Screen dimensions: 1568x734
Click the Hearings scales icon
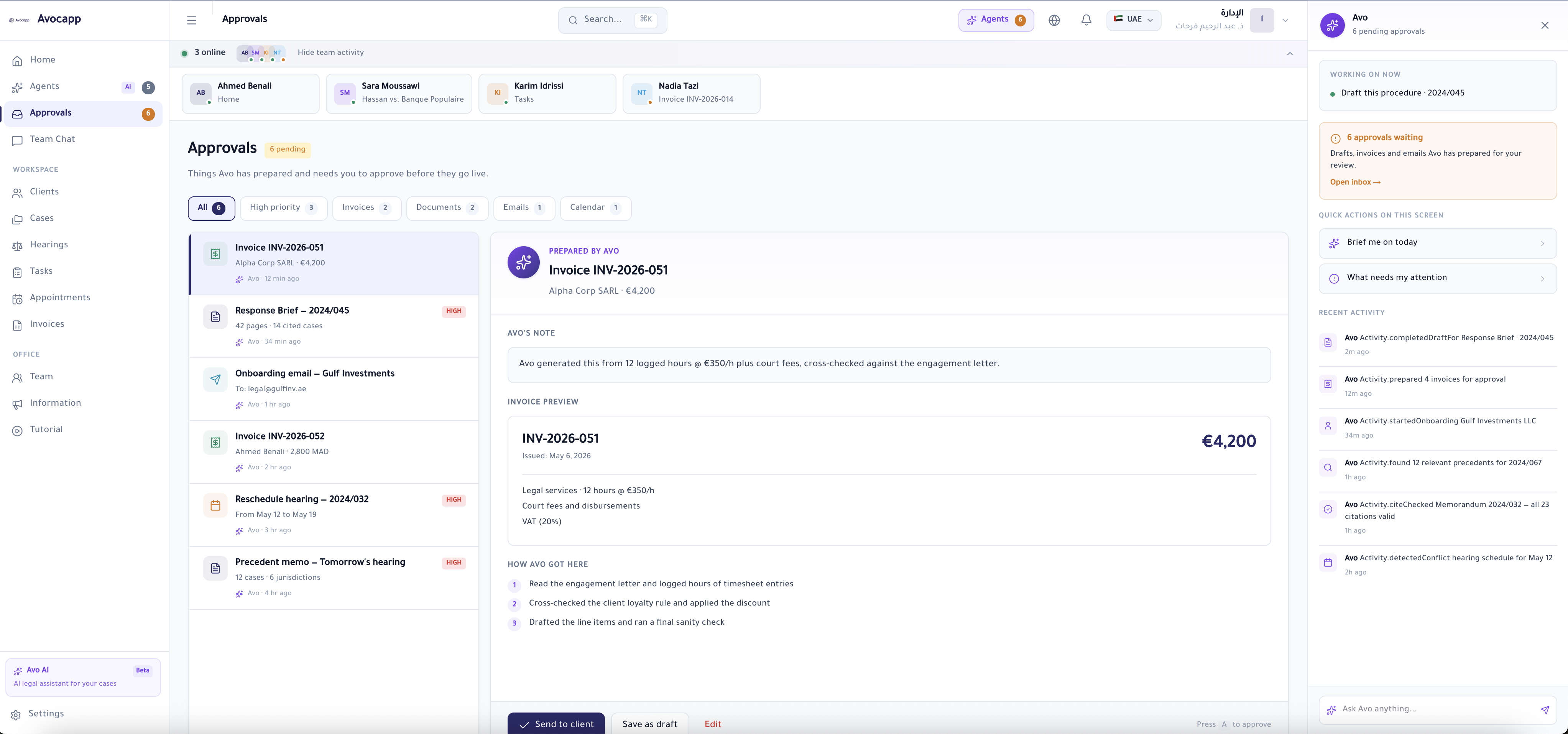pos(18,245)
